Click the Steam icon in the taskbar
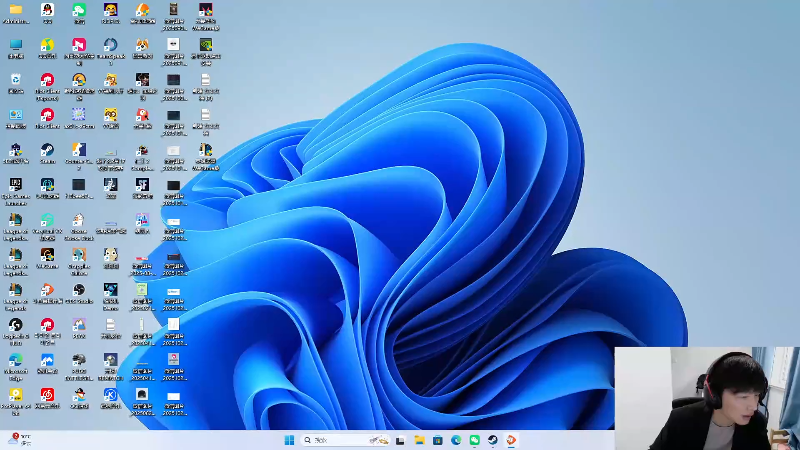 pyautogui.click(x=493, y=440)
